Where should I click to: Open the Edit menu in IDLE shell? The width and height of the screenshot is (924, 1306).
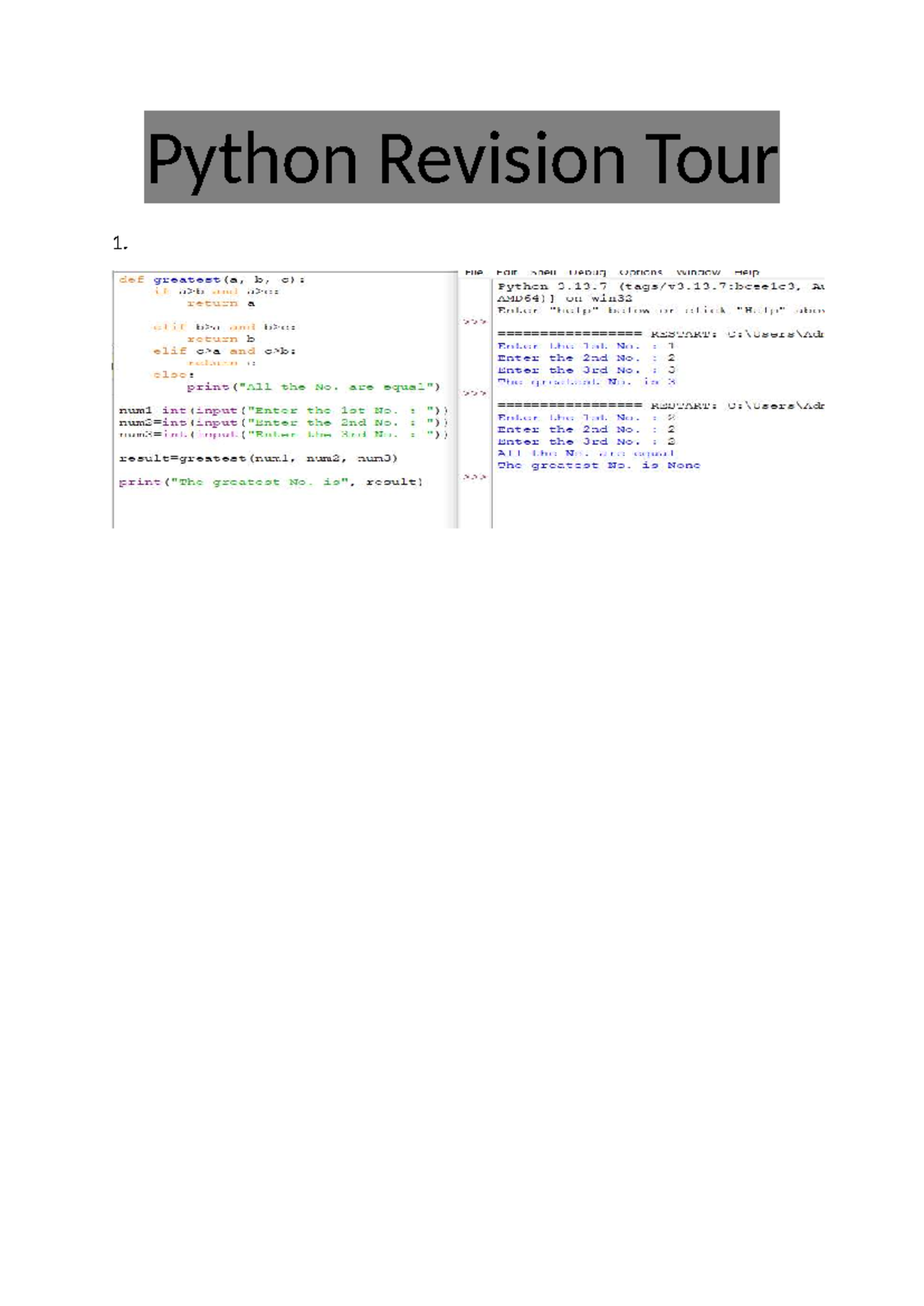pyautogui.click(x=507, y=272)
